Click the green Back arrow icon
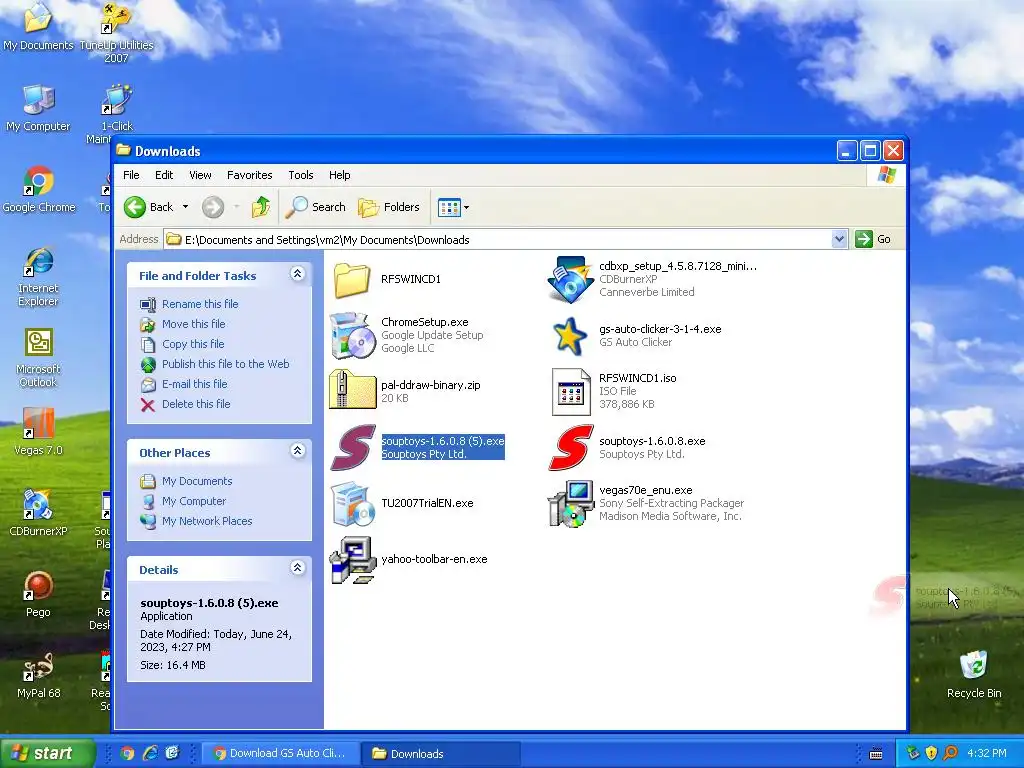This screenshot has width=1024, height=768. pos(135,207)
